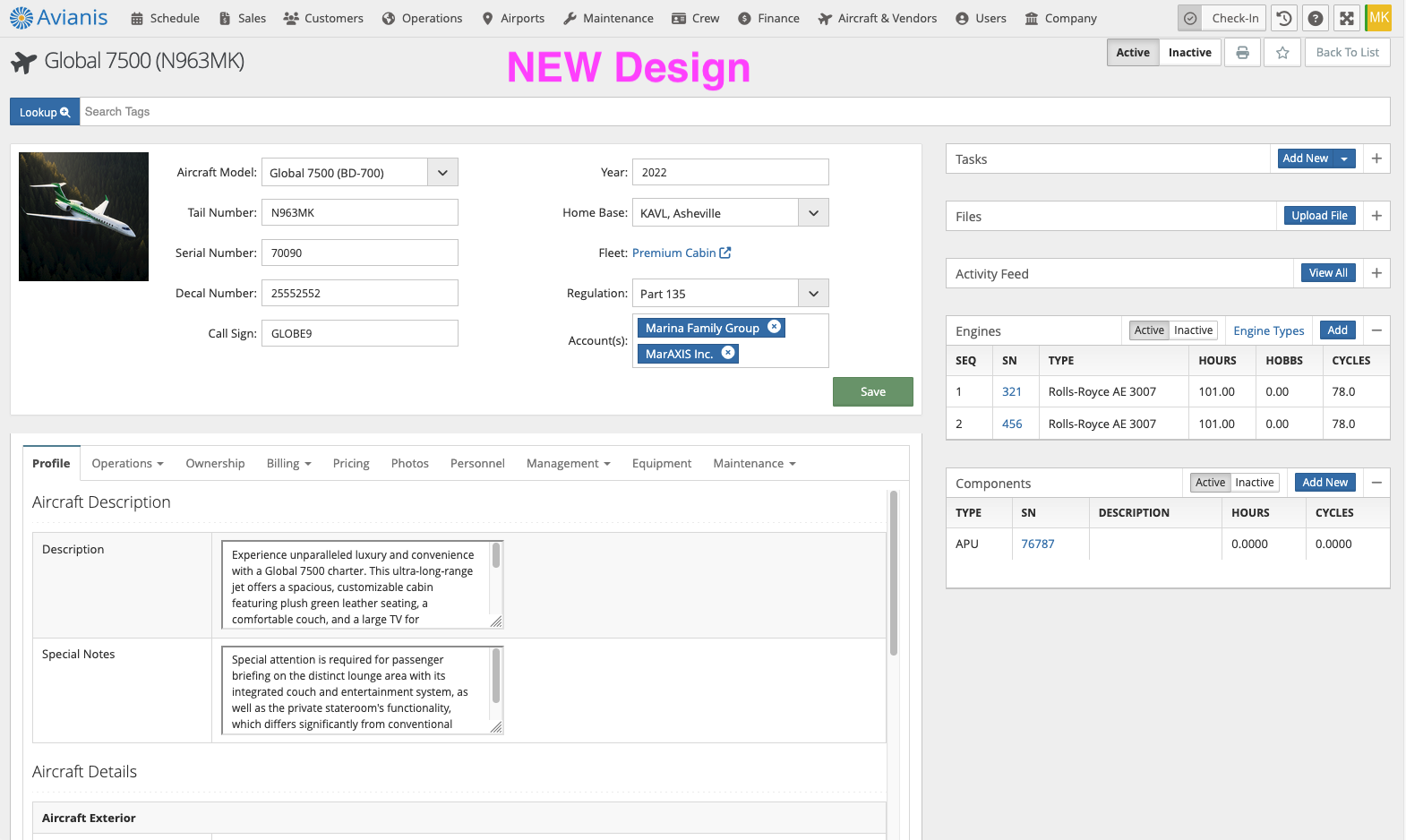
Task: Click the Avianis logo
Action: [59, 18]
